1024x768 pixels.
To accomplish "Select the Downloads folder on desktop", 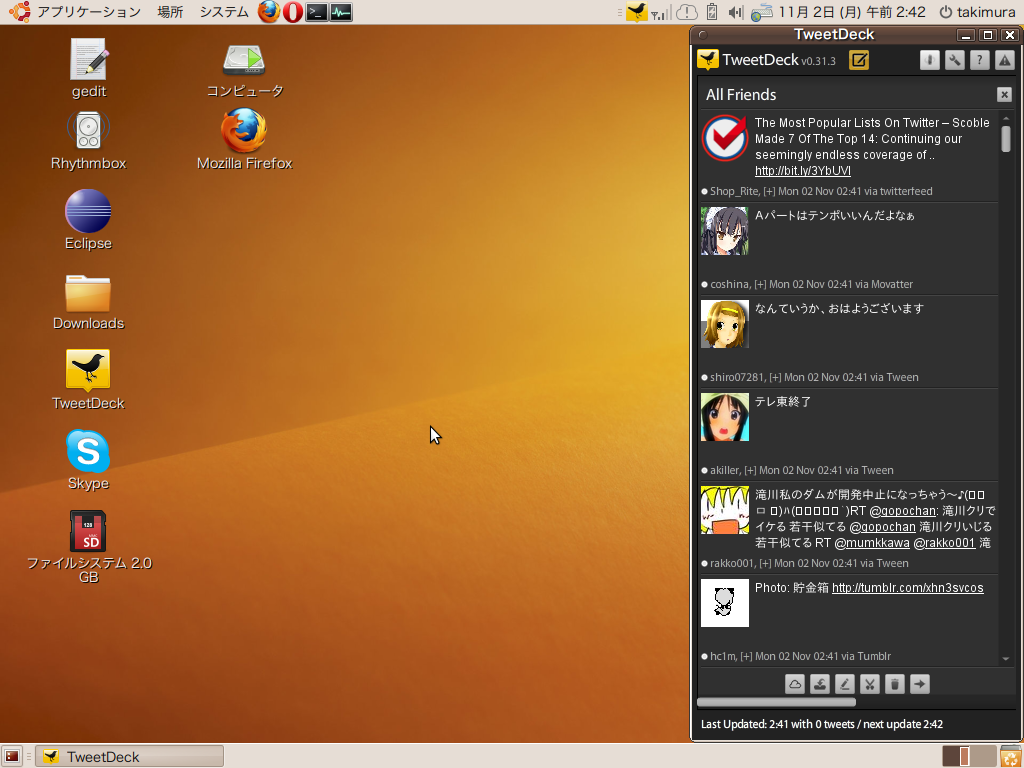I will coord(88,302).
